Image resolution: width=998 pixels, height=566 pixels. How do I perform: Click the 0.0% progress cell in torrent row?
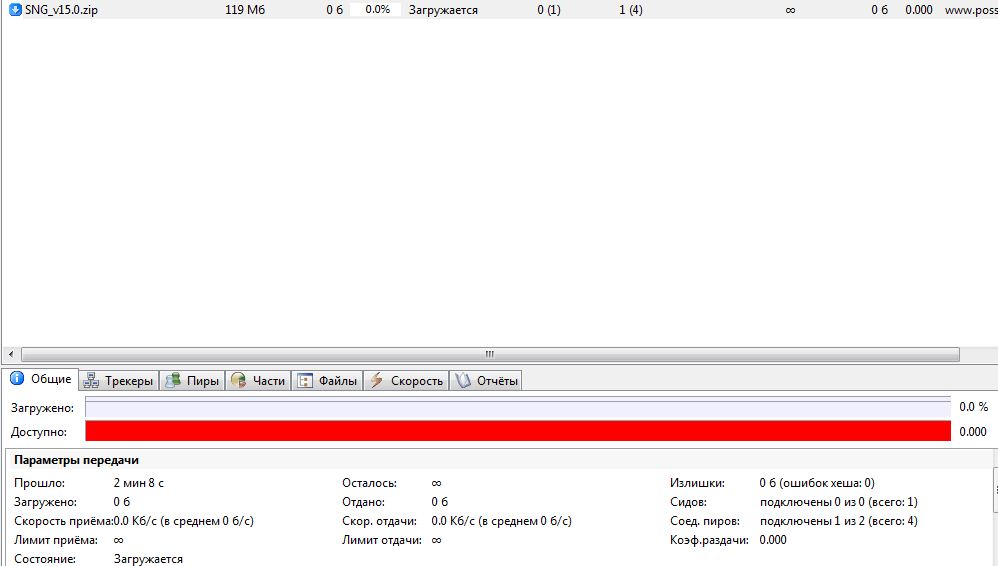(377, 10)
